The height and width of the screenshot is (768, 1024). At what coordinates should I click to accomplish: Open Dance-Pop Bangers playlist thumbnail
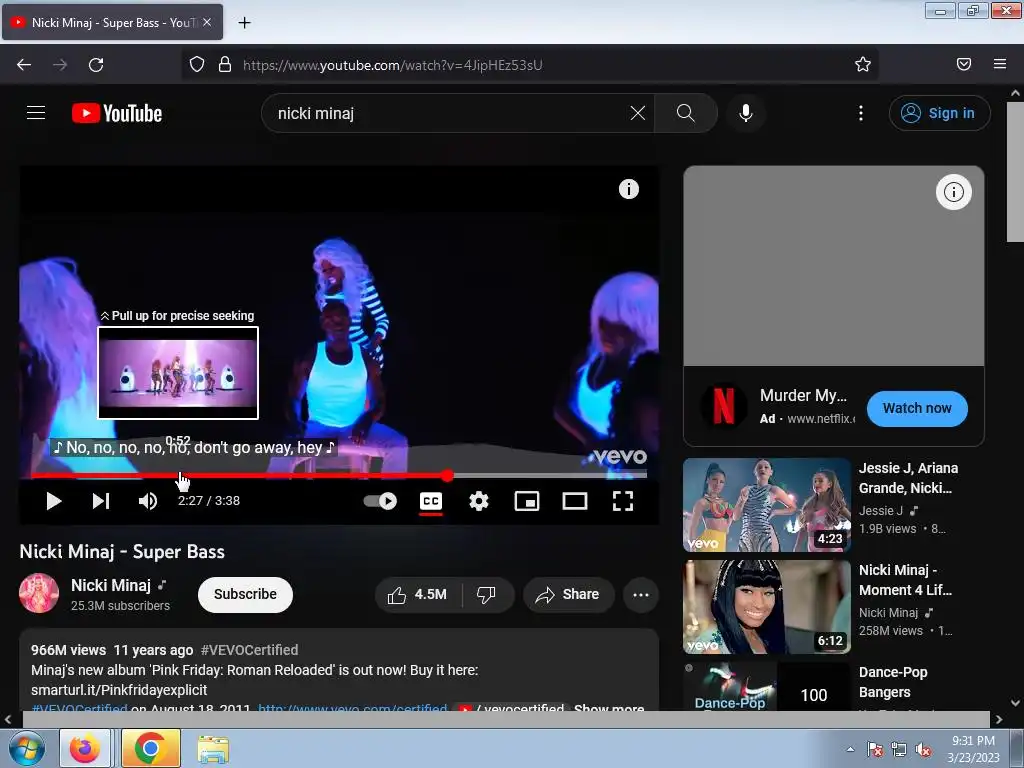tap(767, 686)
